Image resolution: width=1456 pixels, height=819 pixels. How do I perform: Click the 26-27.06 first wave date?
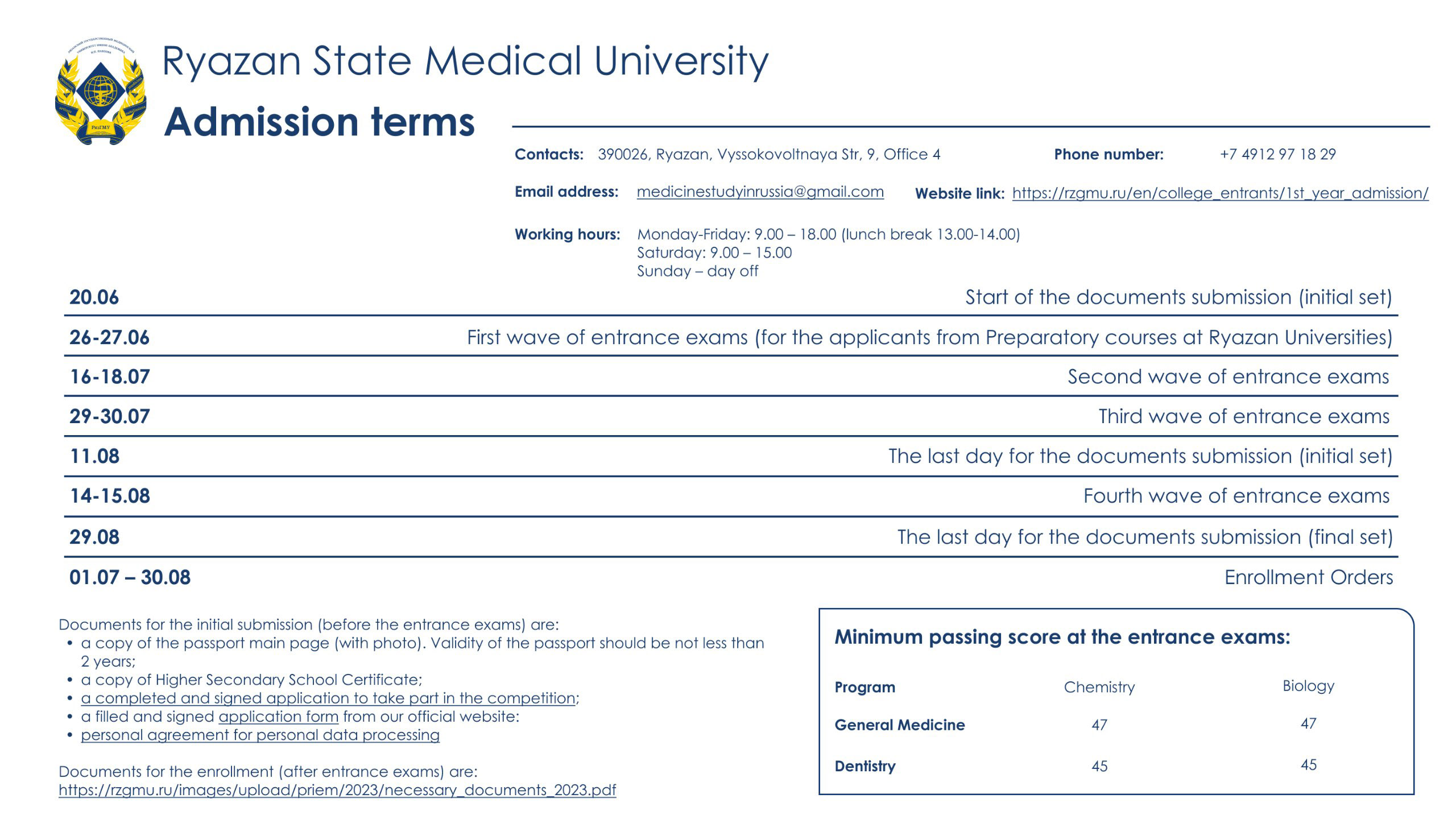[109, 337]
